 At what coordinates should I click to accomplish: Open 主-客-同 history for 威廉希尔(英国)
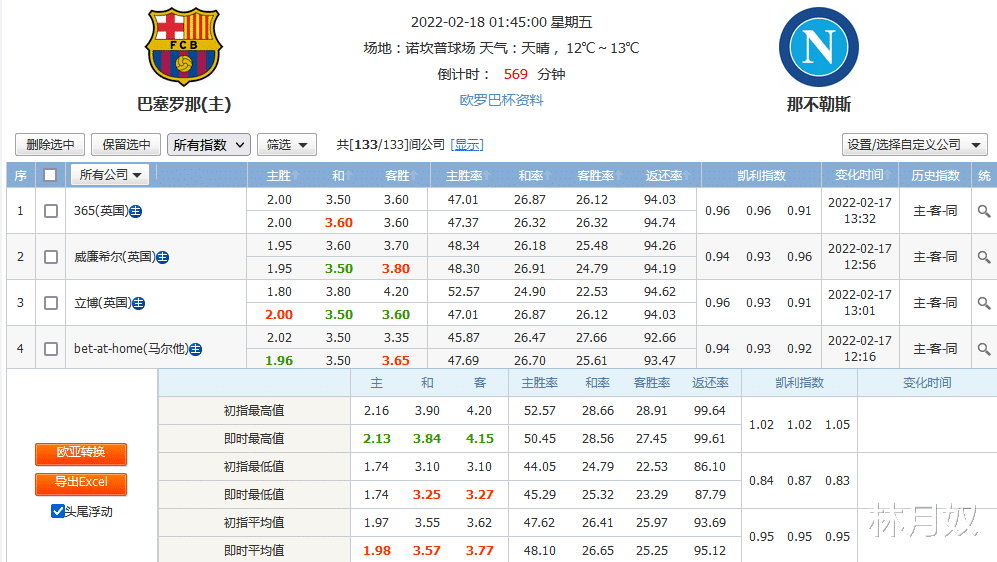[x=935, y=257]
